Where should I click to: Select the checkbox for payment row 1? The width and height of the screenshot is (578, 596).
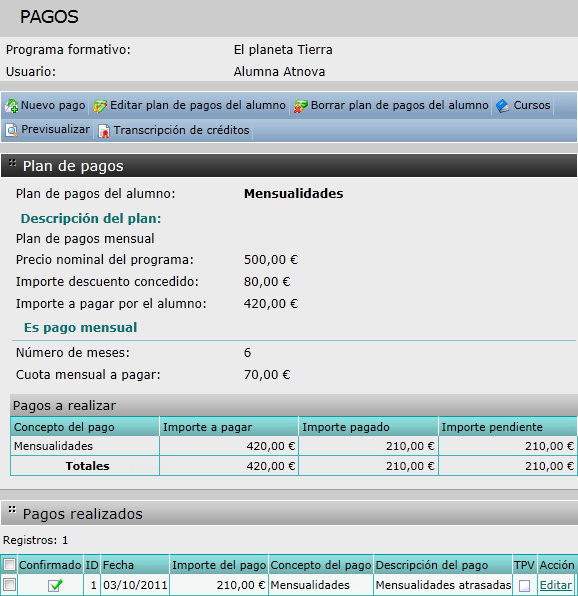point(10,585)
